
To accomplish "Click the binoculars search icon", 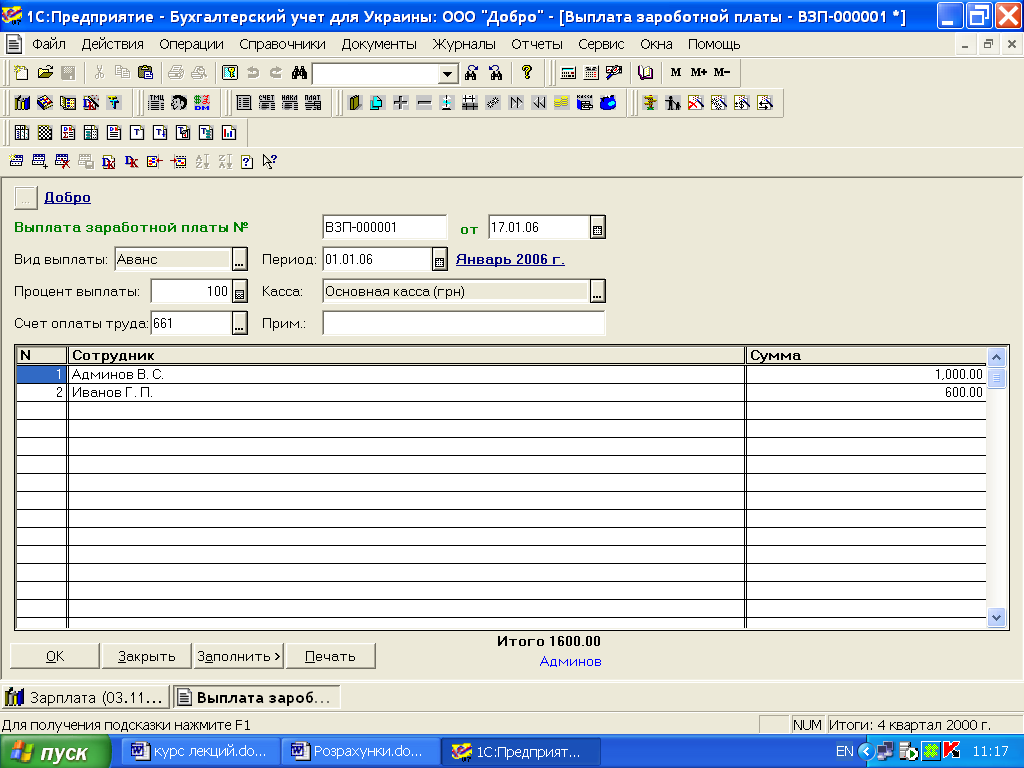I will click(298, 73).
